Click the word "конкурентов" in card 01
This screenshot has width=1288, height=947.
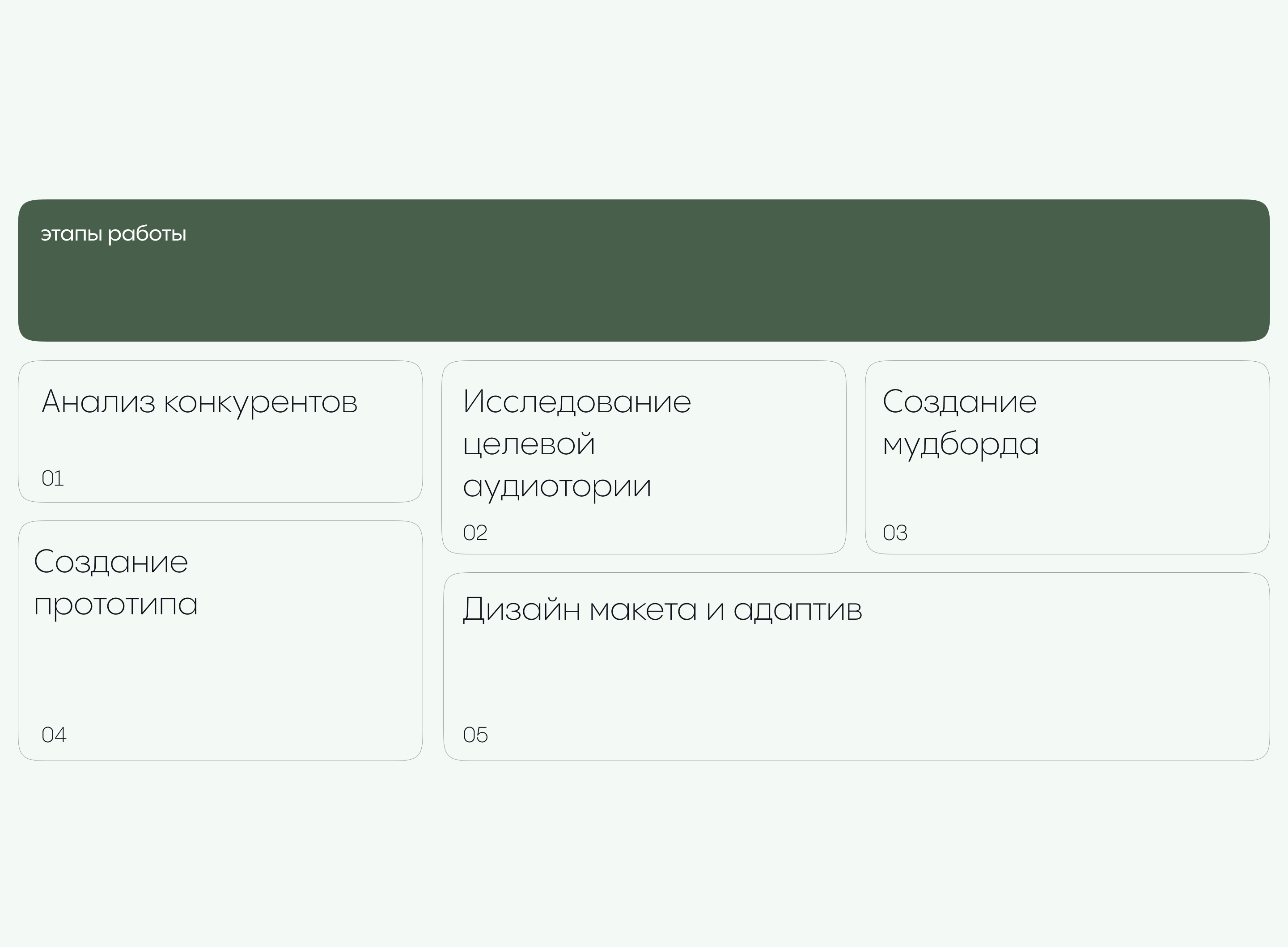pos(261,402)
